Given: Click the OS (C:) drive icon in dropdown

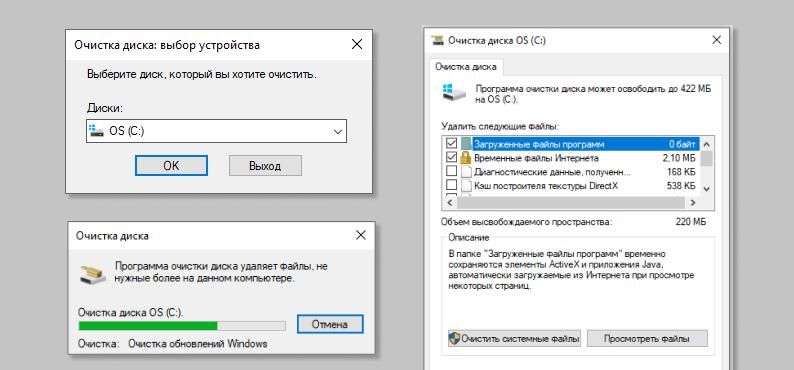Looking at the screenshot, I should click(95, 132).
